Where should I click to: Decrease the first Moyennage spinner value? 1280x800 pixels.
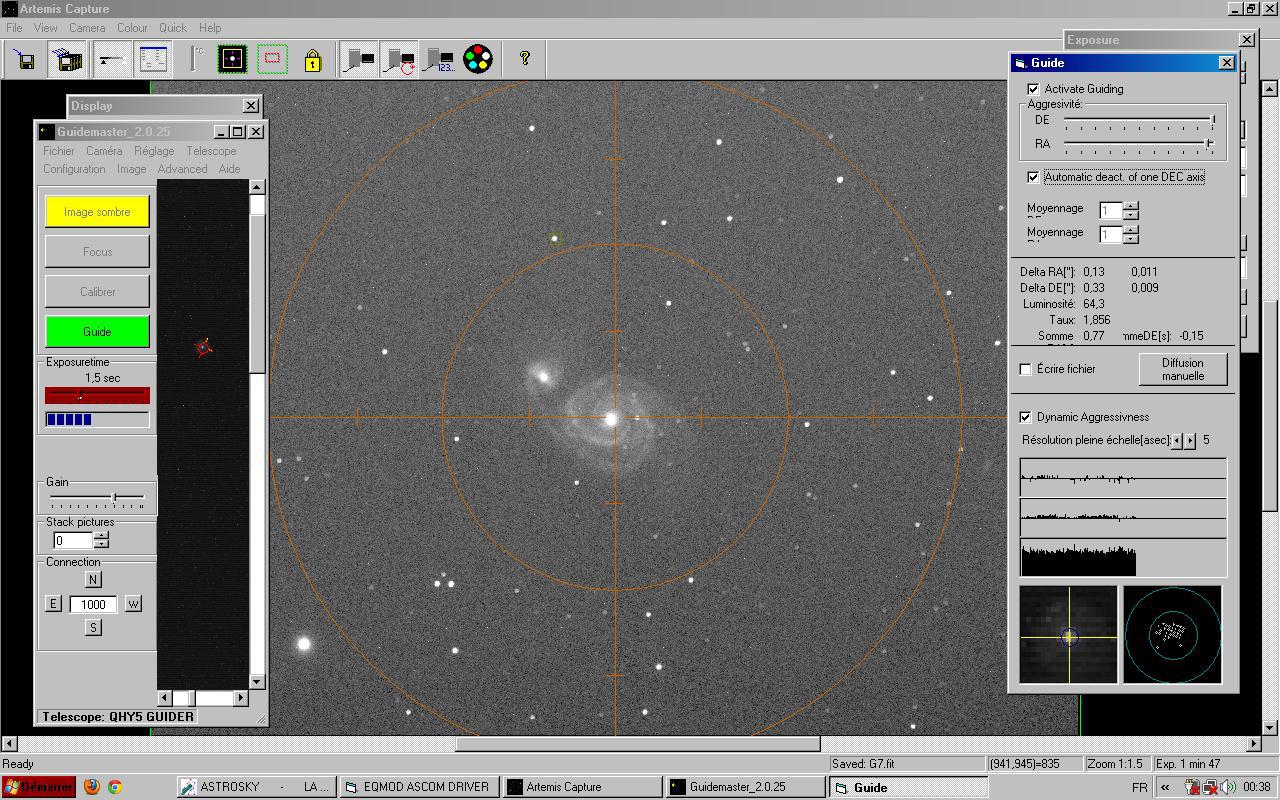click(1131, 215)
